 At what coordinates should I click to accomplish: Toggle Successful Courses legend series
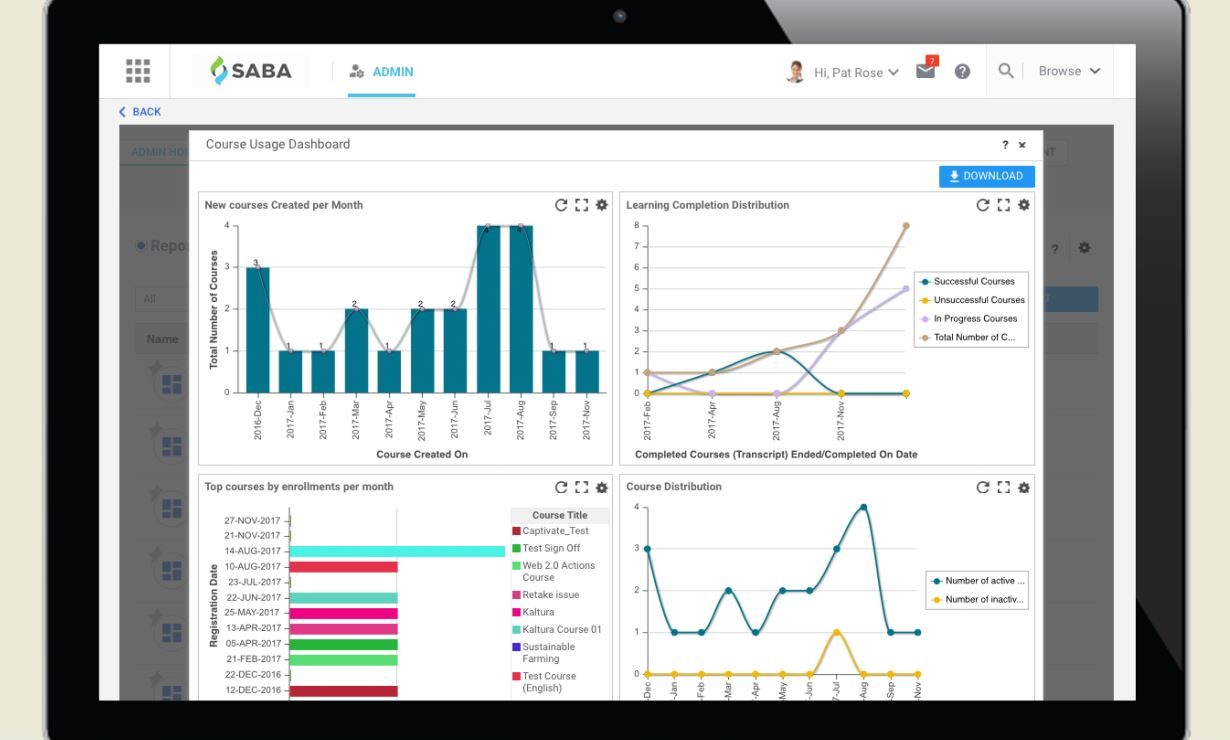tap(972, 282)
